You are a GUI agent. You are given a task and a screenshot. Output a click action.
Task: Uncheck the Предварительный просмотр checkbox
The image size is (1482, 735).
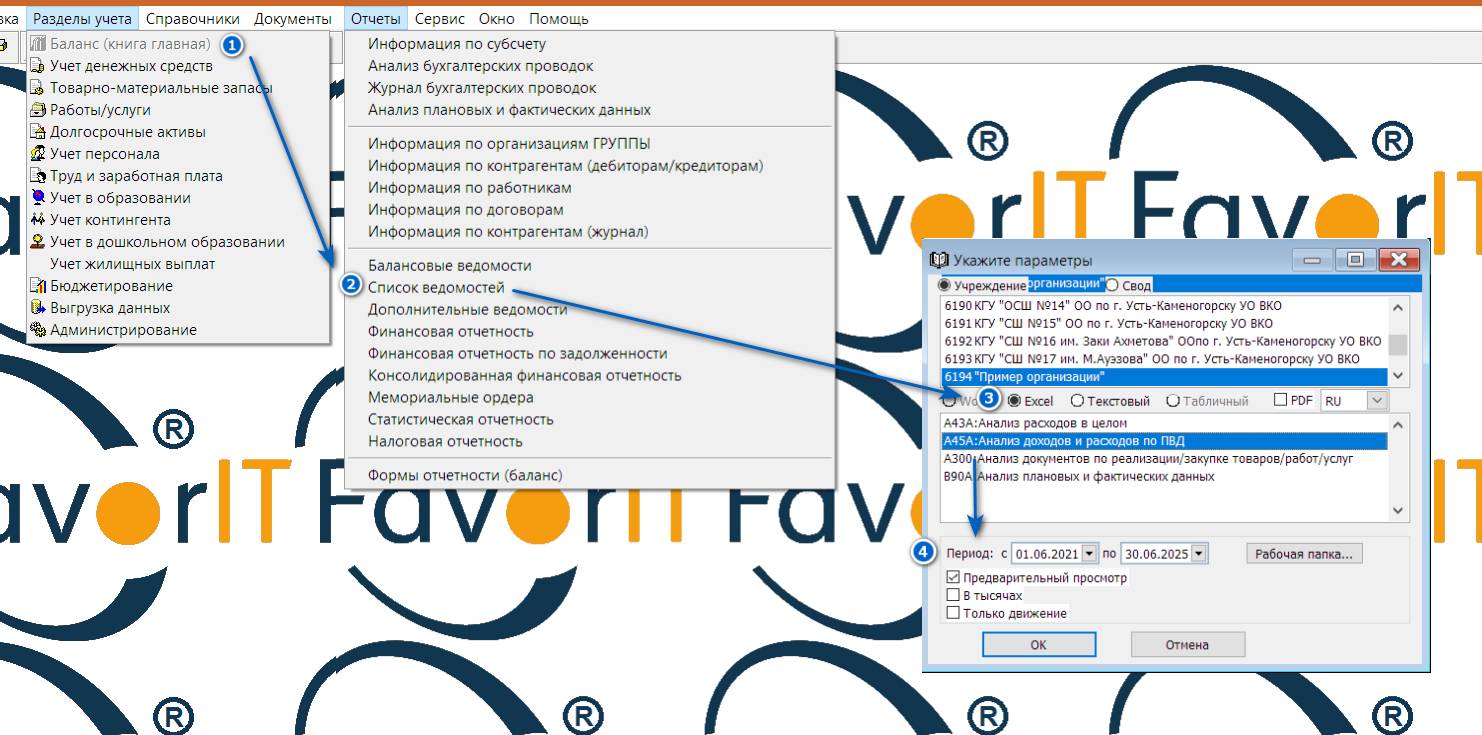953,578
